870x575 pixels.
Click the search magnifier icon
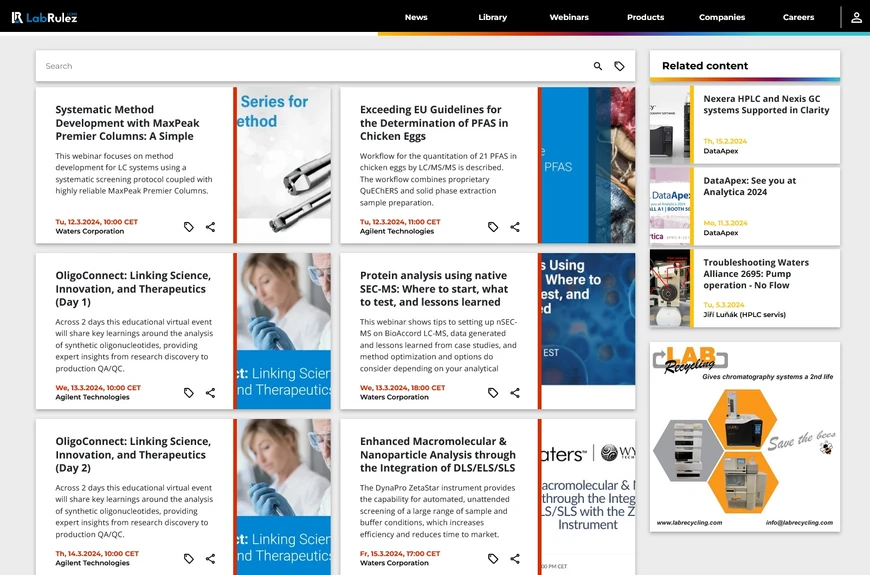tap(598, 66)
